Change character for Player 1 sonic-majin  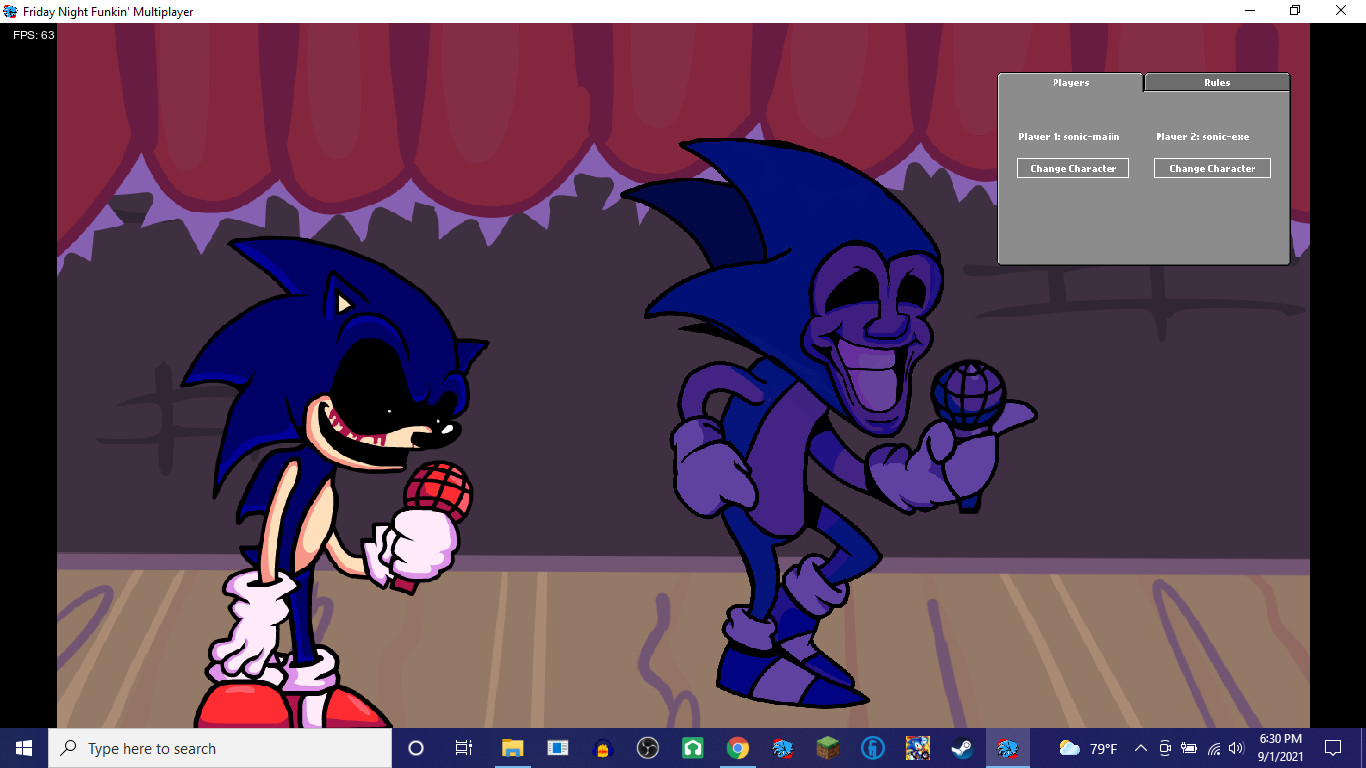(x=1073, y=169)
